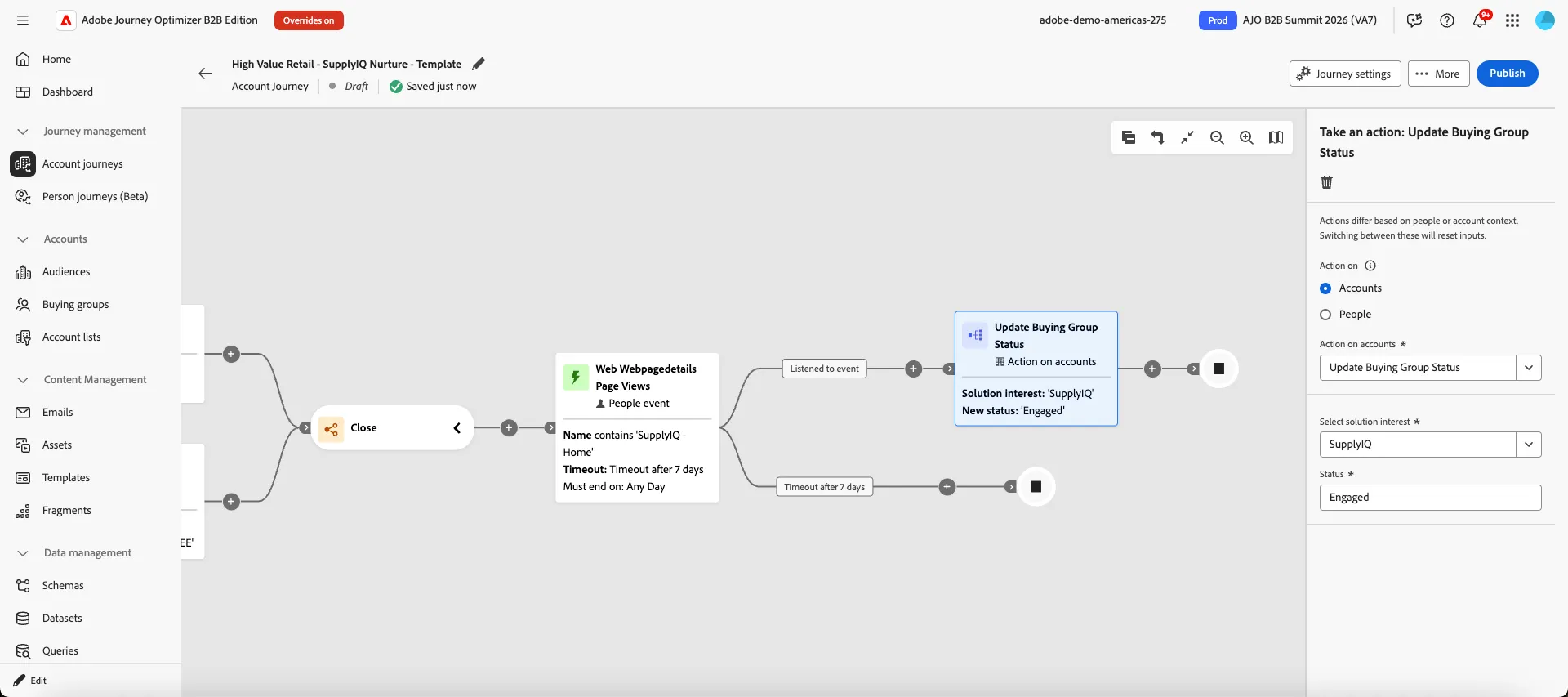This screenshot has width=1568, height=697.
Task: Click the Action on info icon
Action: click(1370, 266)
